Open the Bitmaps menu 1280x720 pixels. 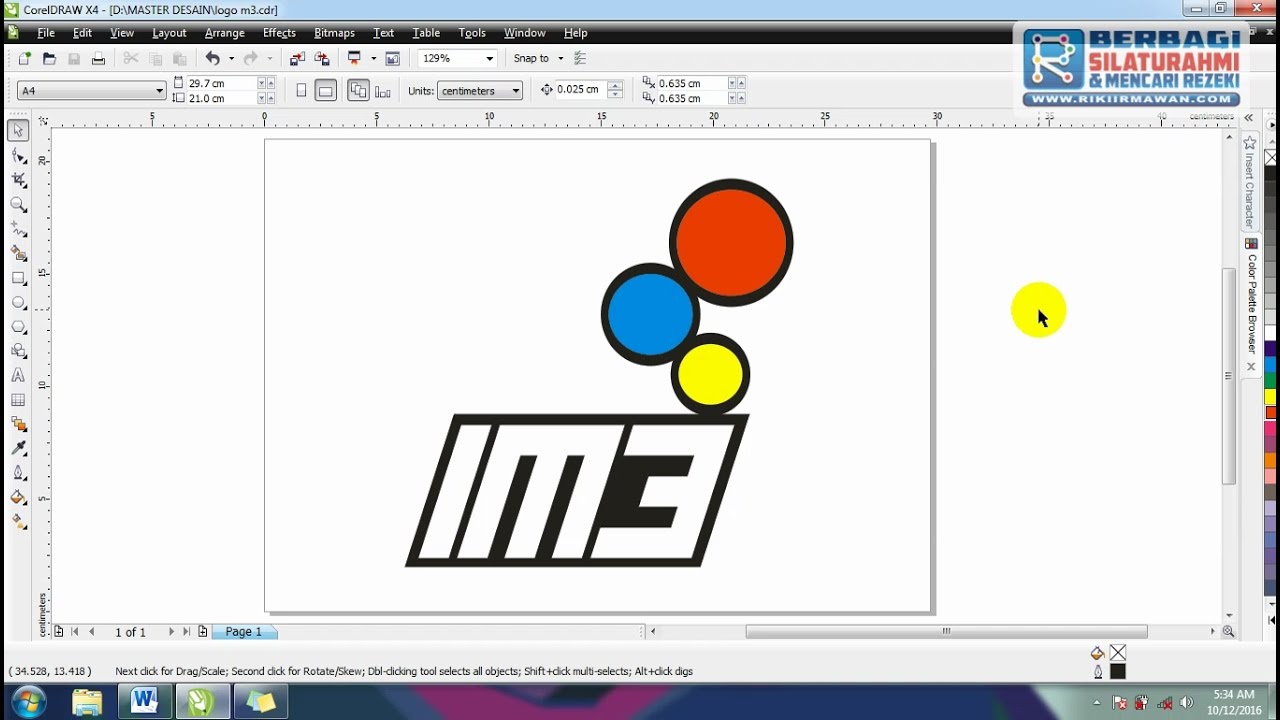334,33
